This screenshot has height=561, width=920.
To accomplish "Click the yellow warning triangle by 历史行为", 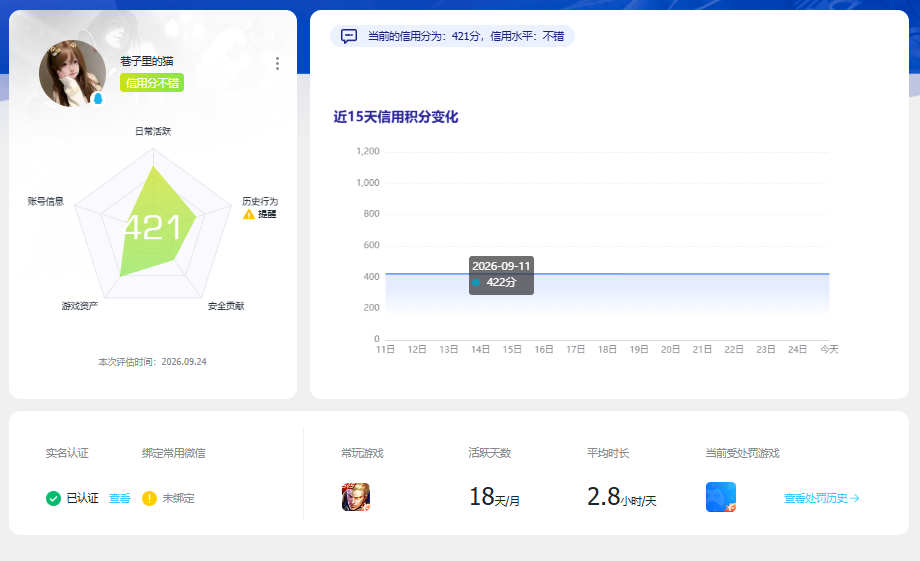I will (x=249, y=214).
